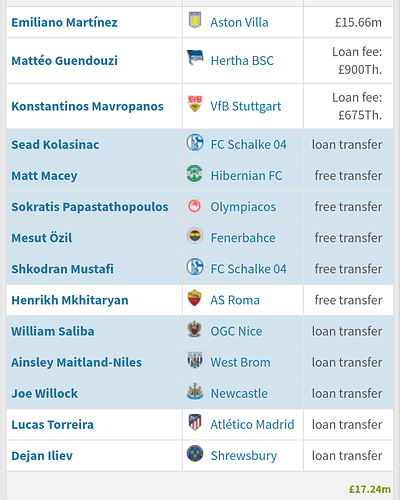
Task: Click the Atlético Madrid crest icon
Action: point(195,422)
